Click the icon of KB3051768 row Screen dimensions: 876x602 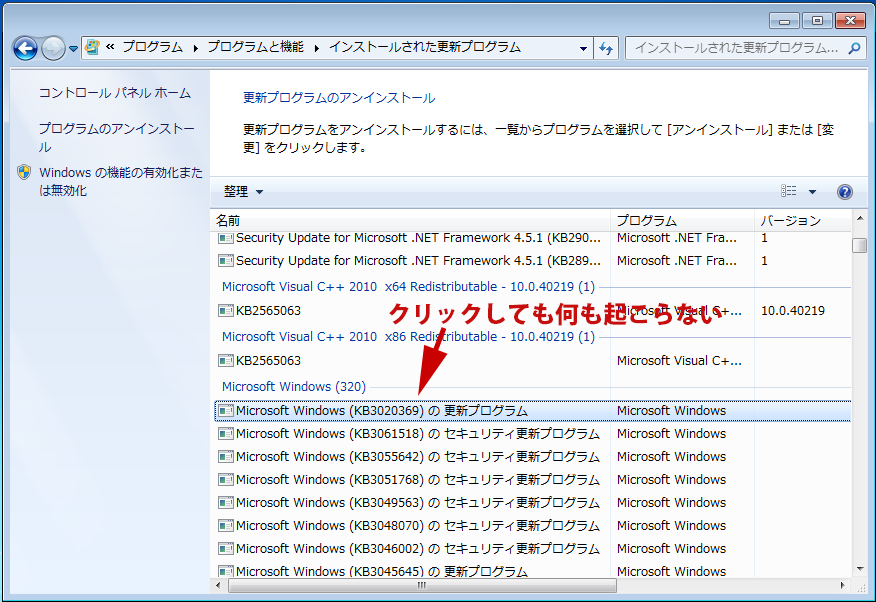coord(226,480)
